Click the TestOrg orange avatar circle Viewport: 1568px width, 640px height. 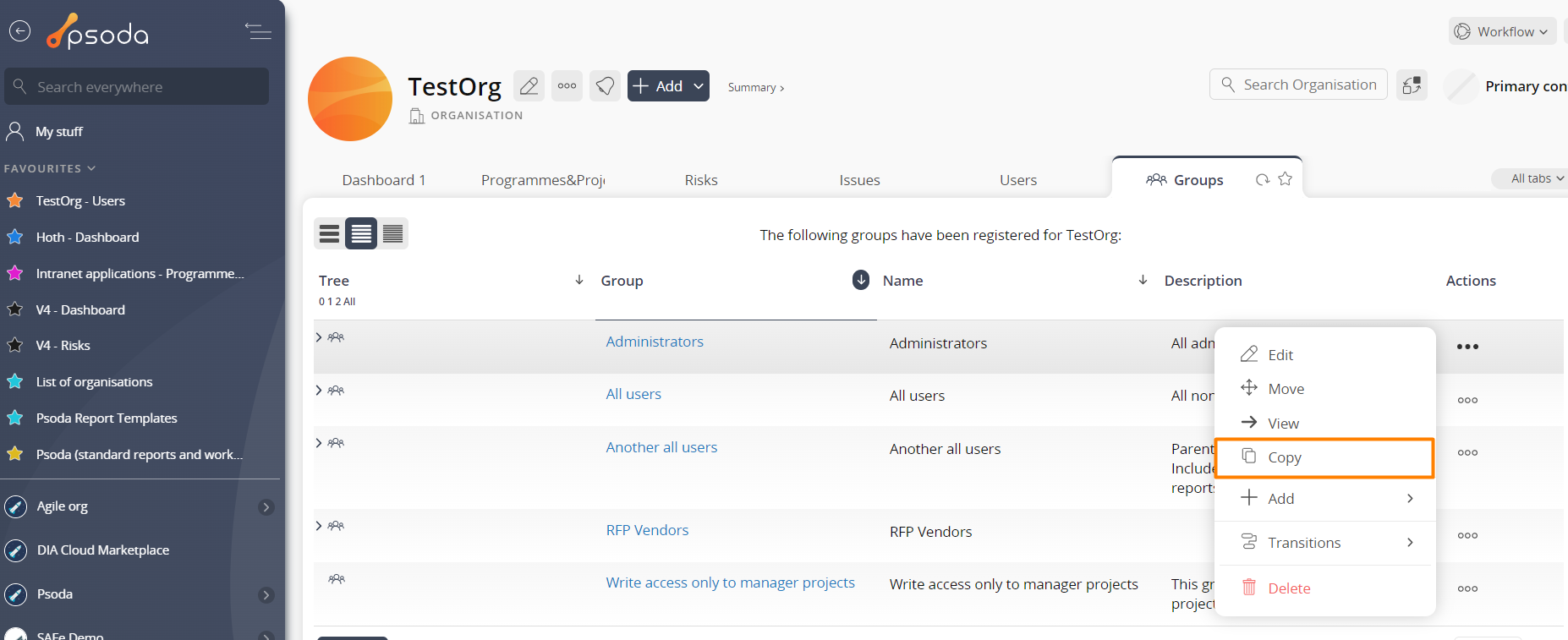[350, 99]
